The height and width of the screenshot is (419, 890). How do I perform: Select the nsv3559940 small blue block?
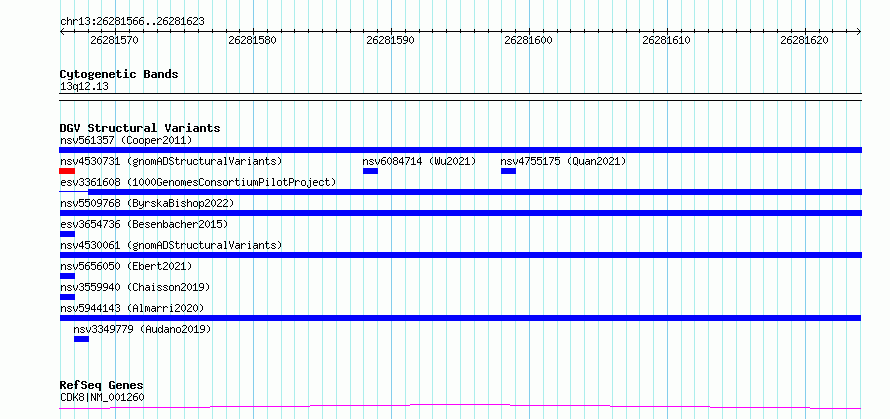pyautogui.click(x=67, y=297)
